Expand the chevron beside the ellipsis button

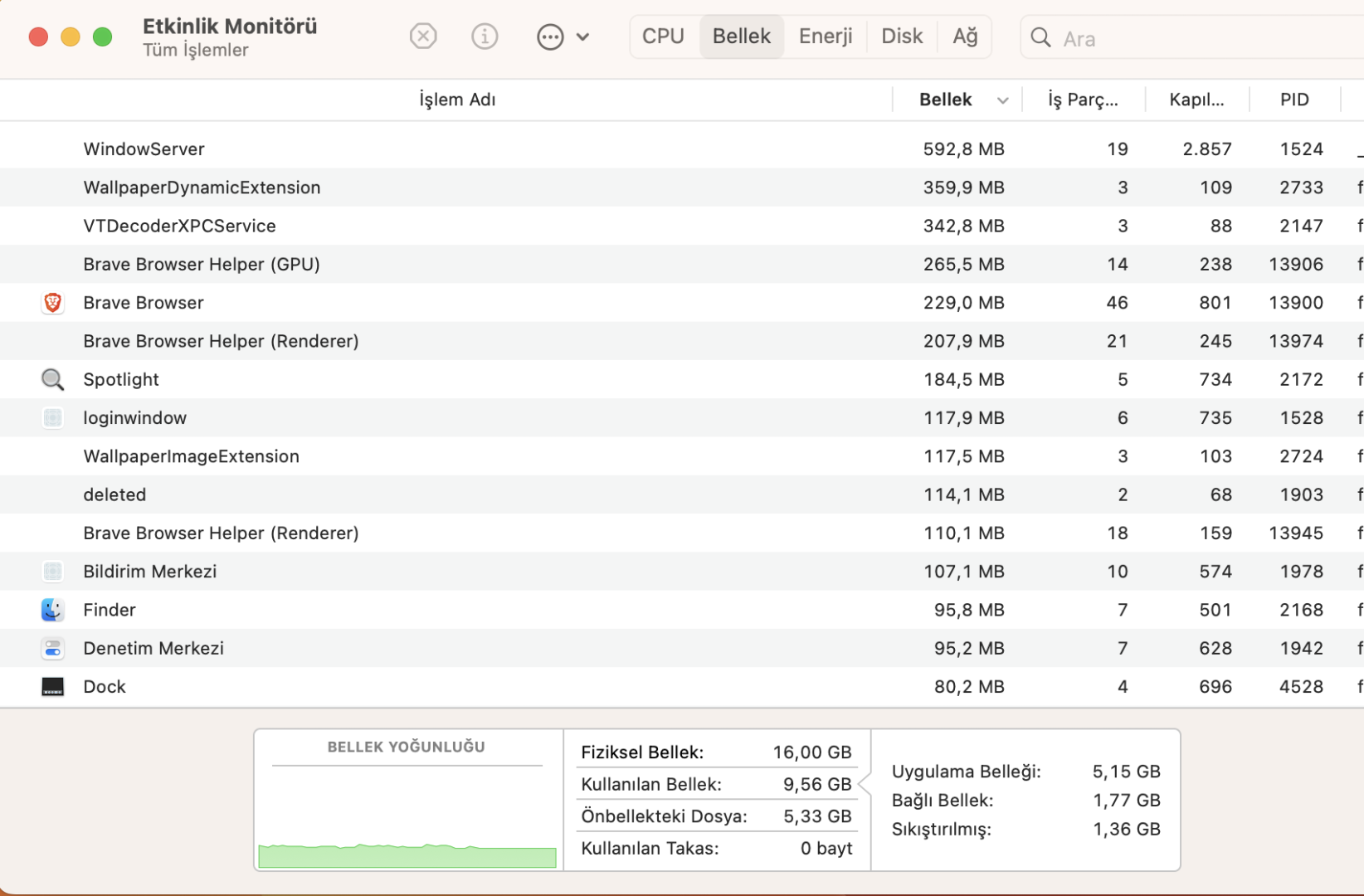583,37
